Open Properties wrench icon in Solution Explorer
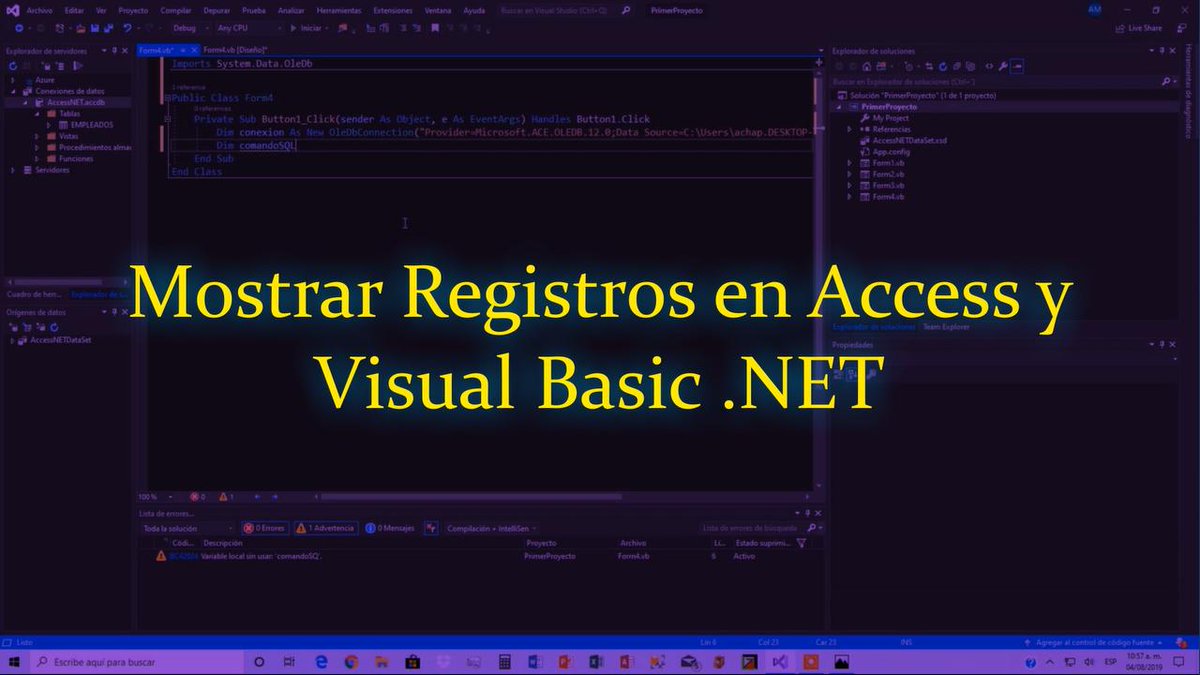This screenshot has height=675, width=1200. click(x=1003, y=65)
